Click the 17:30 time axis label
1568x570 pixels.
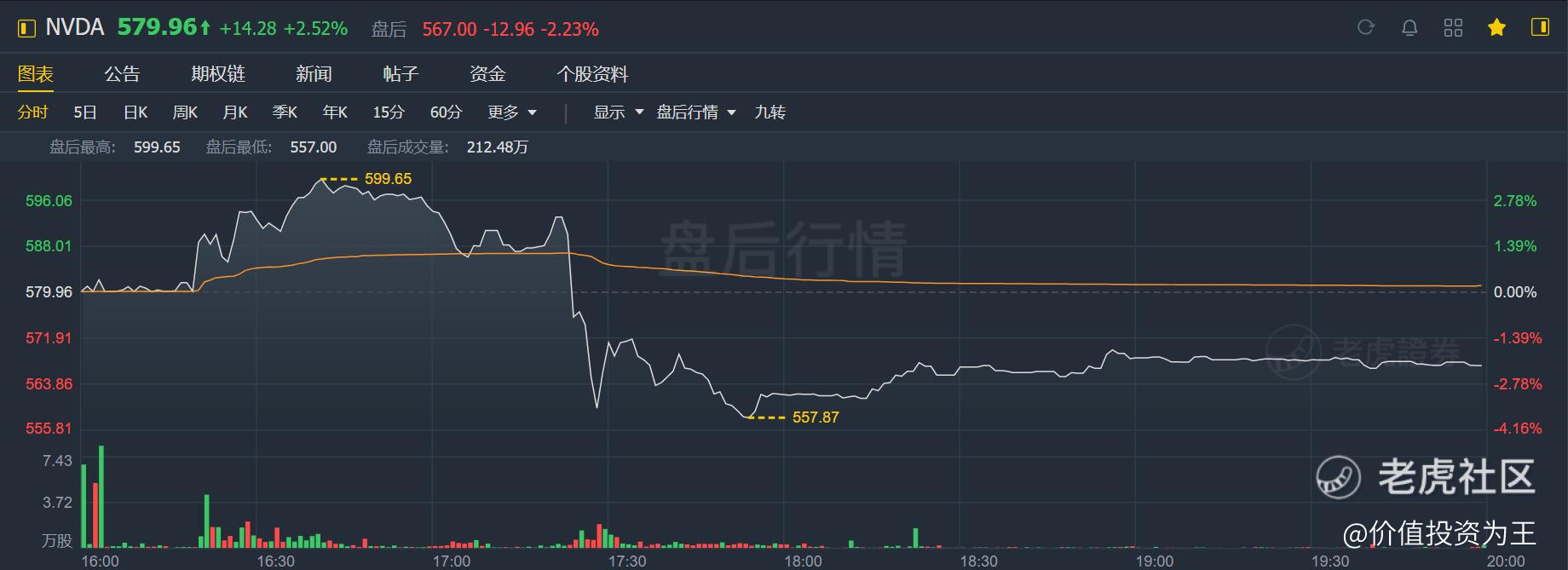click(627, 561)
